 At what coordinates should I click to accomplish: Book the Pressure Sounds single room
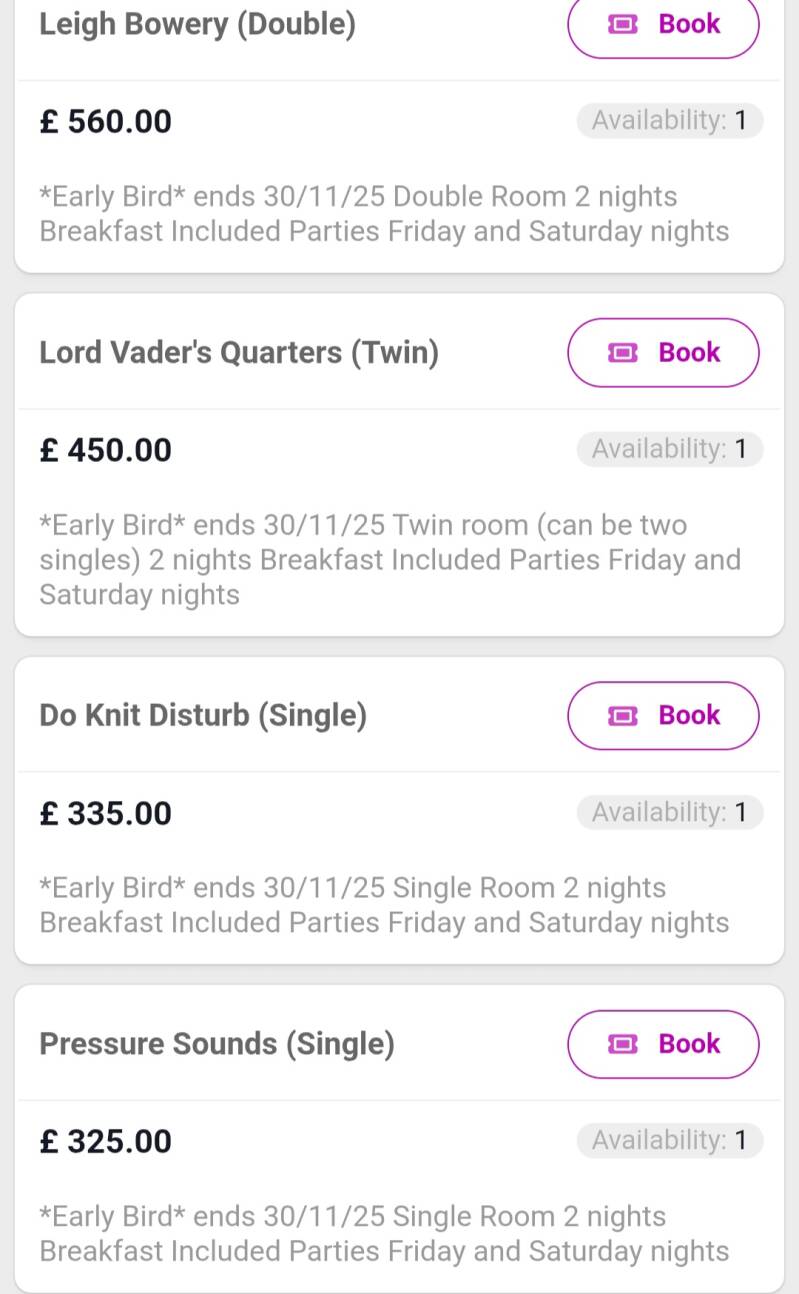664,1044
